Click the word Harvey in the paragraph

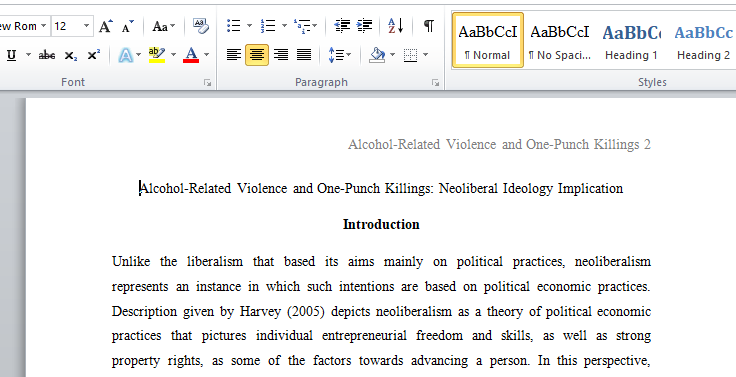pyautogui.click(x=260, y=312)
